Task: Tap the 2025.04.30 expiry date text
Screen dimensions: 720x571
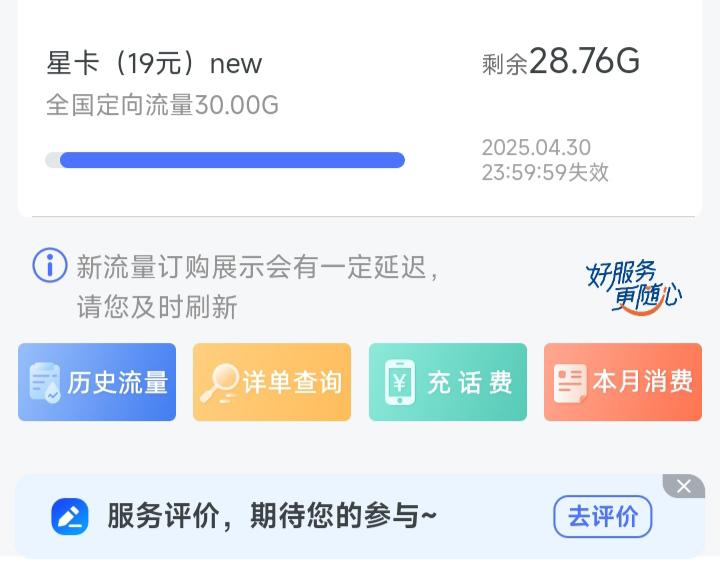Action: coord(536,147)
